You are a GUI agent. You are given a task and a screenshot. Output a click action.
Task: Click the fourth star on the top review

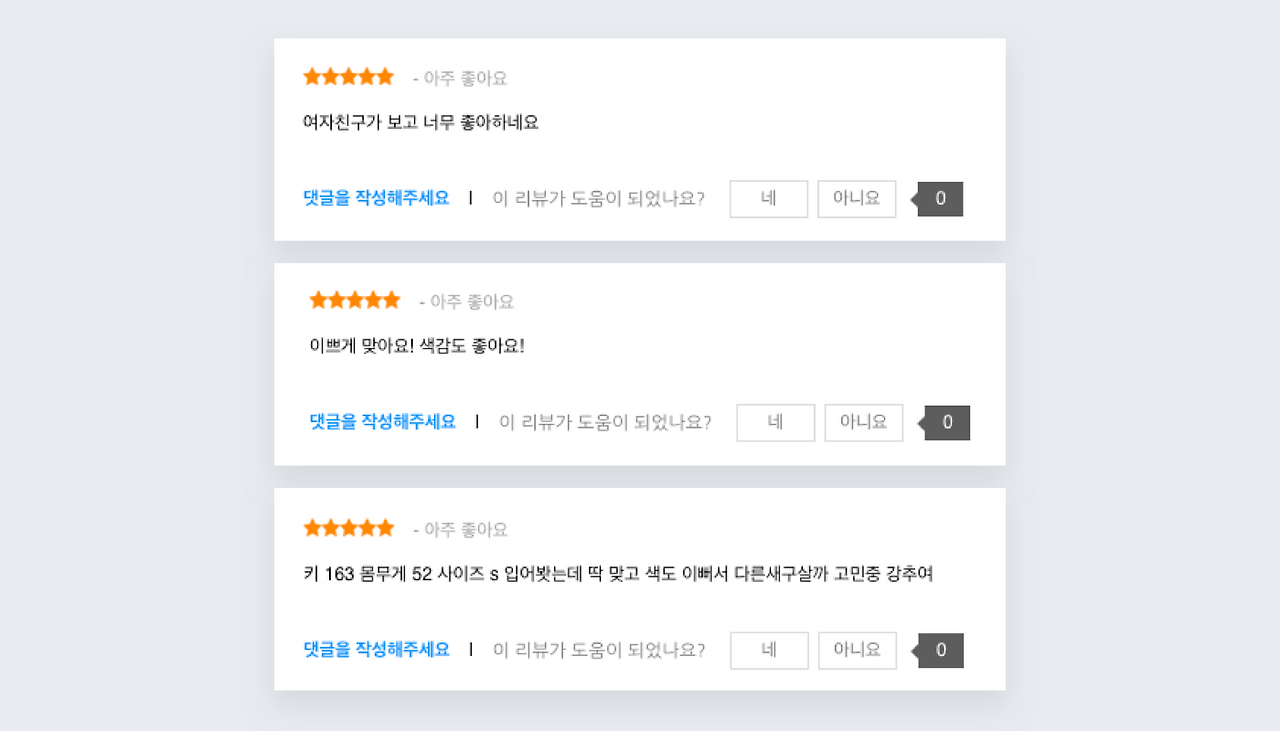(x=366, y=75)
